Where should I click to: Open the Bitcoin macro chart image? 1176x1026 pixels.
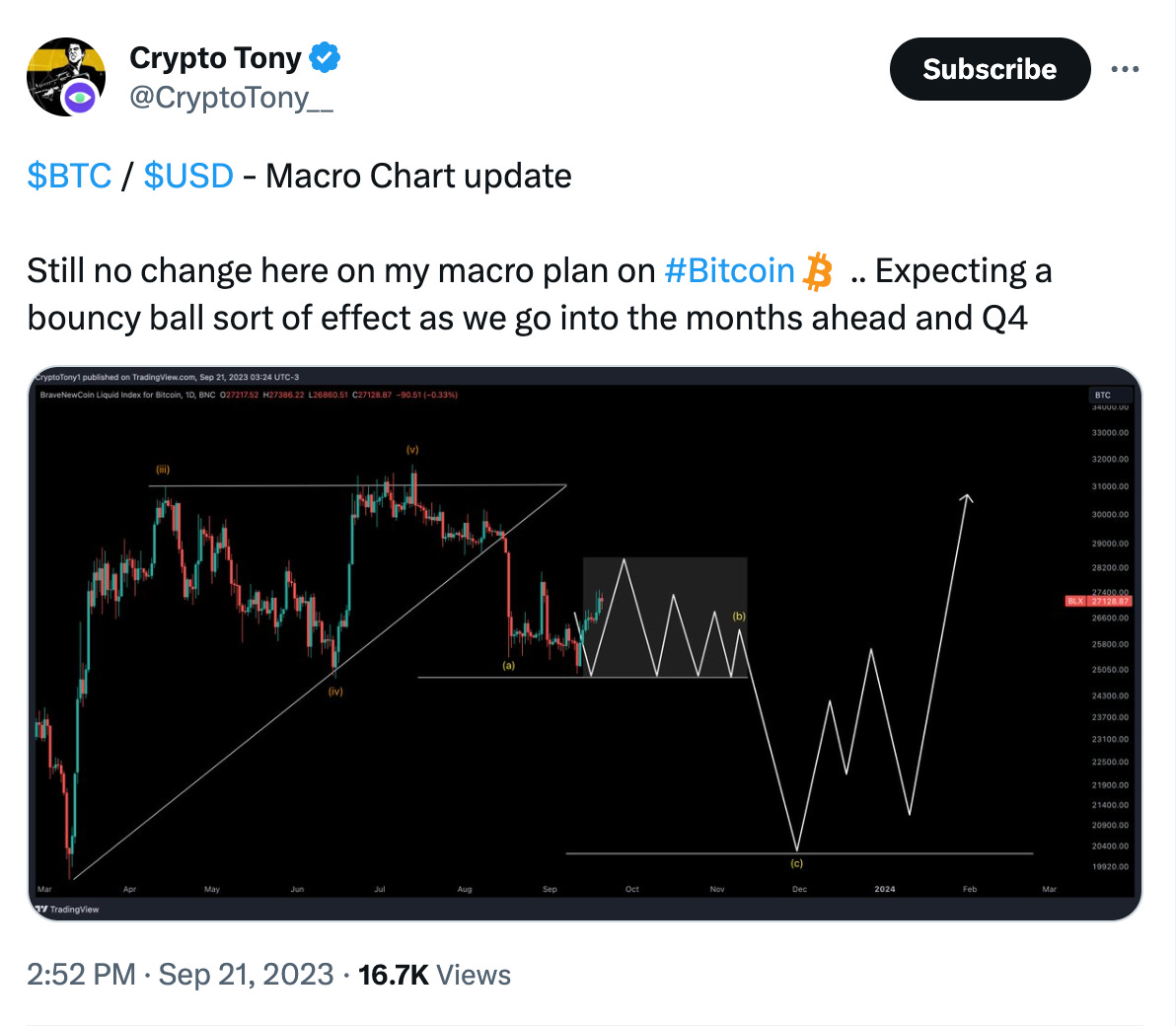coord(585,643)
